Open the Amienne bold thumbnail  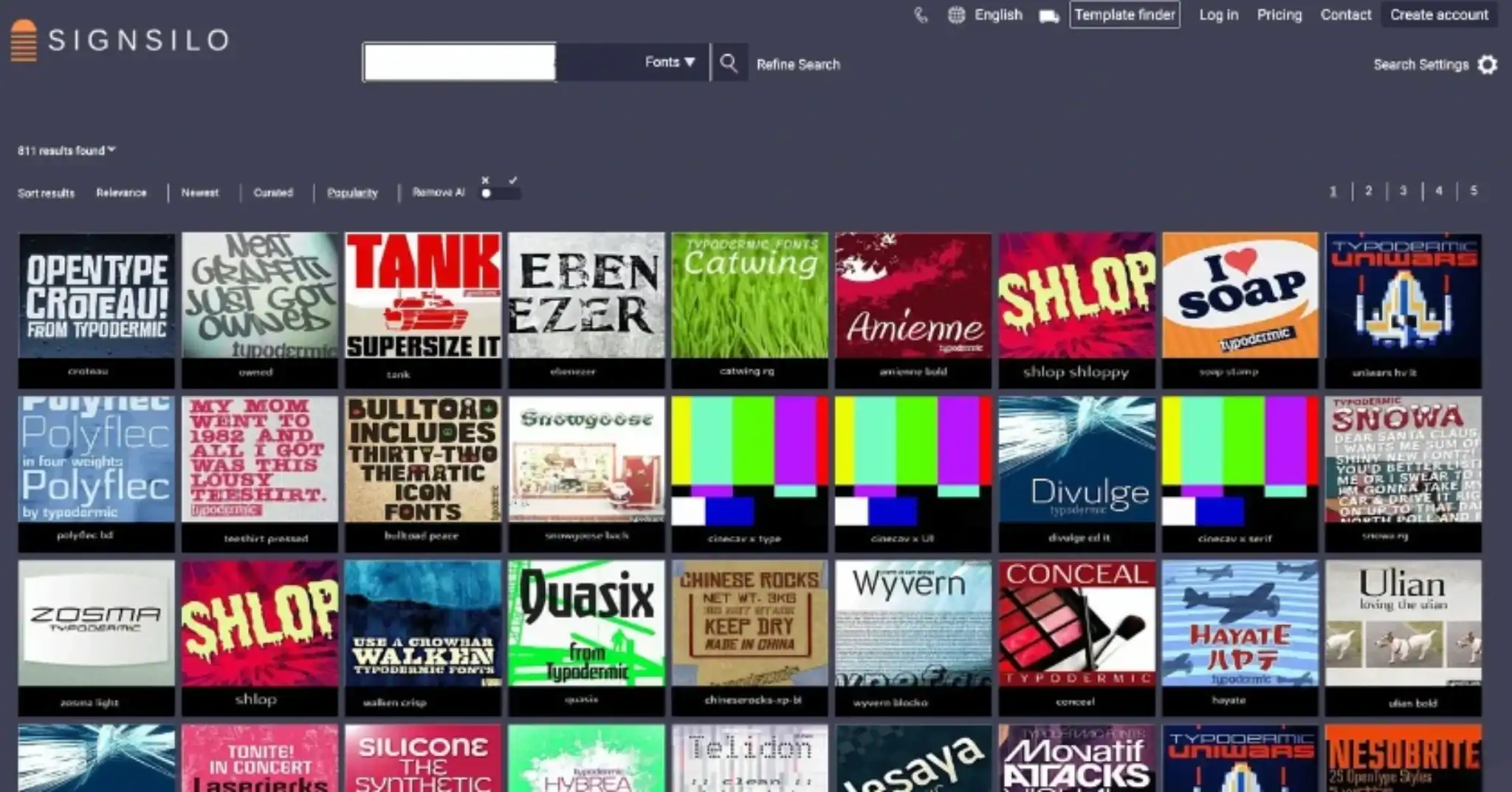[x=913, y=310]
